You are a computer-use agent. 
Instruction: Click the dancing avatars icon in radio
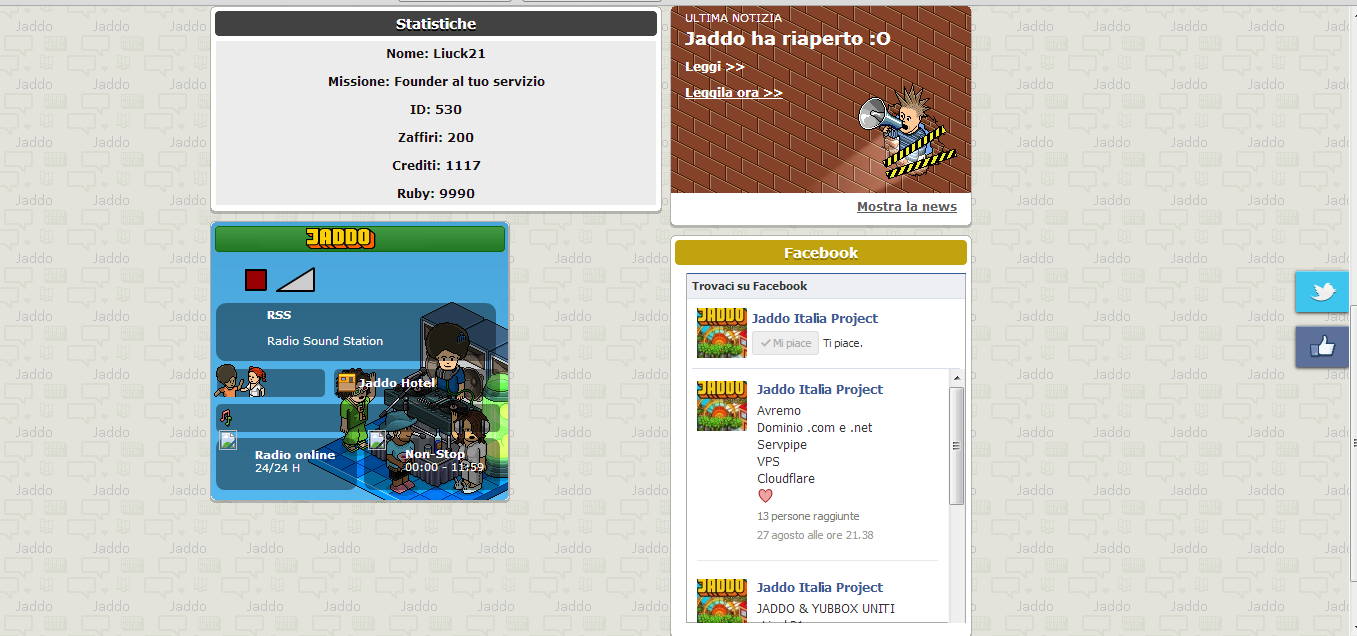pos(241,381)
